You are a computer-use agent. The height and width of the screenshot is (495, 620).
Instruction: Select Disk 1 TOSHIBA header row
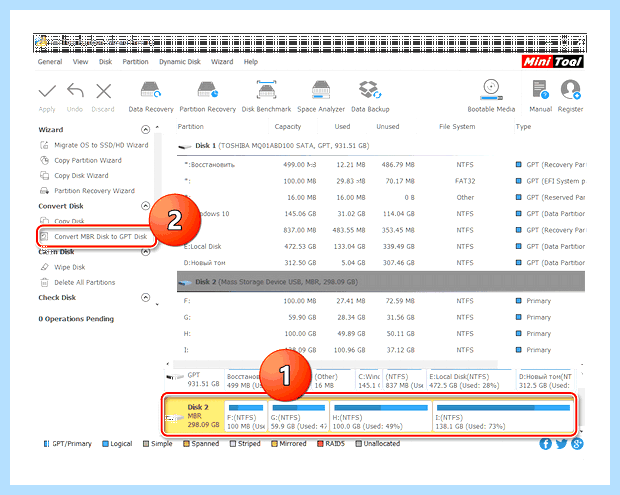[x=381, y=145]
